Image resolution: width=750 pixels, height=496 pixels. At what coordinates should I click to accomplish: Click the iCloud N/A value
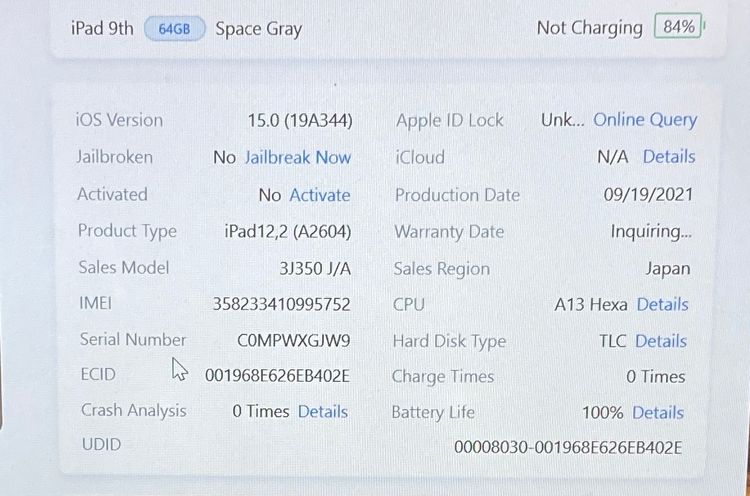[x=613, y=157]
